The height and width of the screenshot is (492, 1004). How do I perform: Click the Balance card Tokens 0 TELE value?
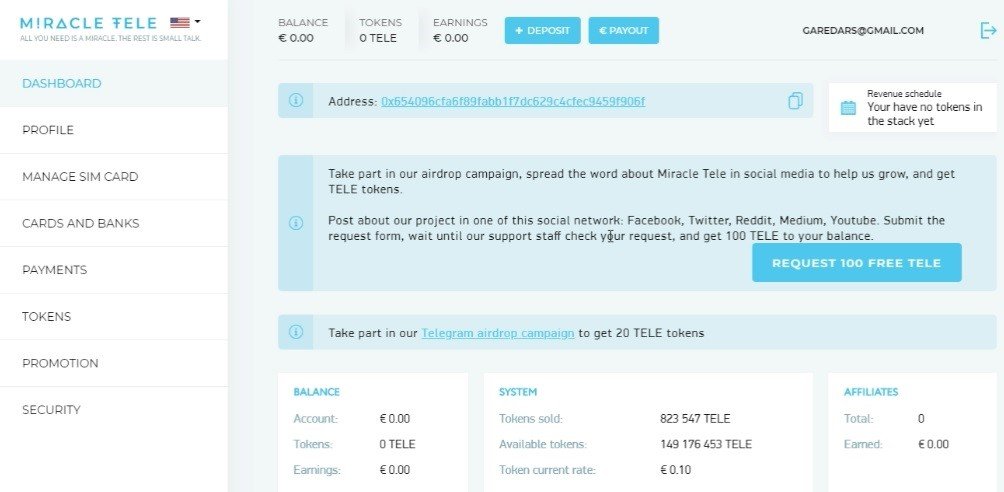click(397, 444)
